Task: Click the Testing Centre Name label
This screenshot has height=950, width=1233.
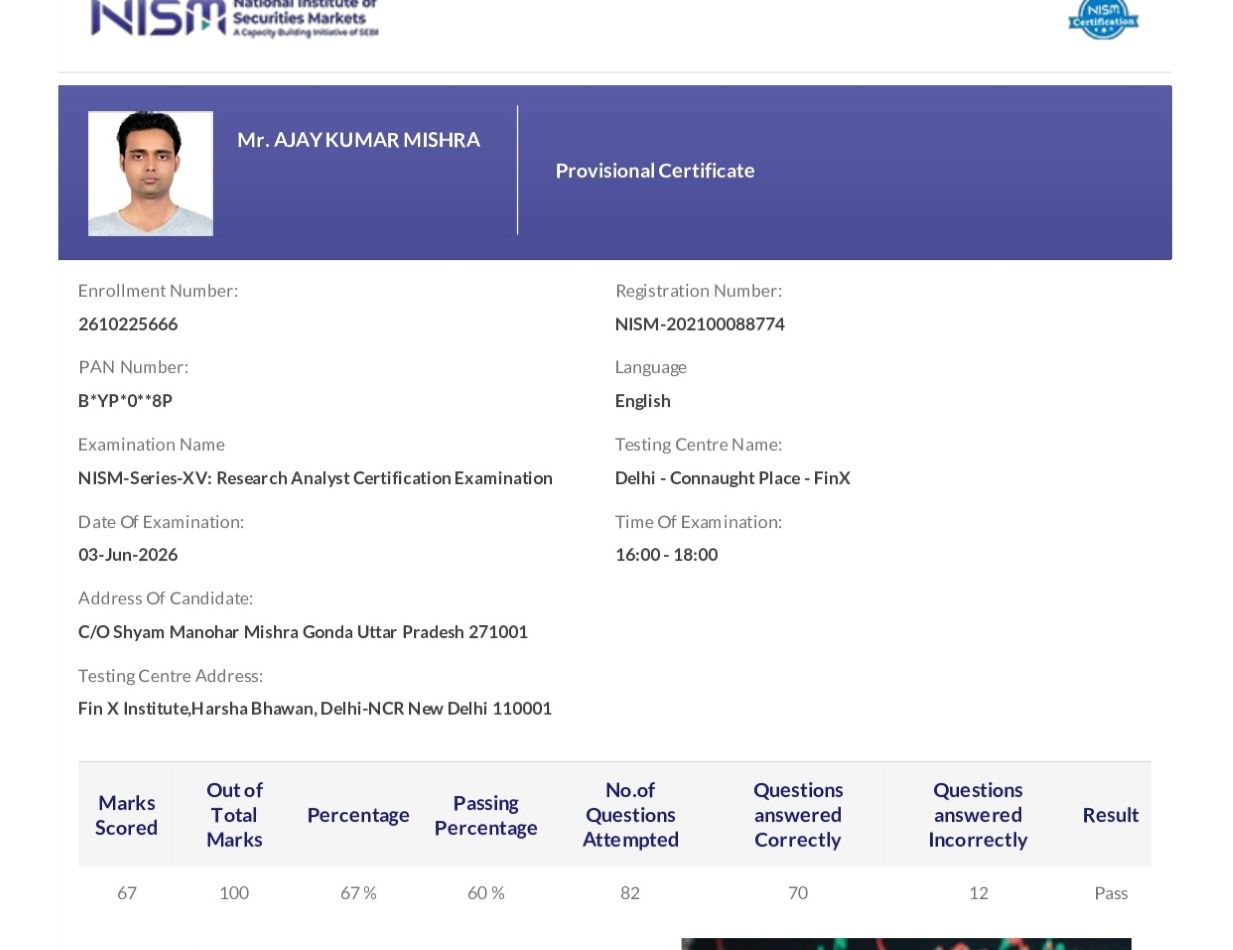Action: point(698,444)
